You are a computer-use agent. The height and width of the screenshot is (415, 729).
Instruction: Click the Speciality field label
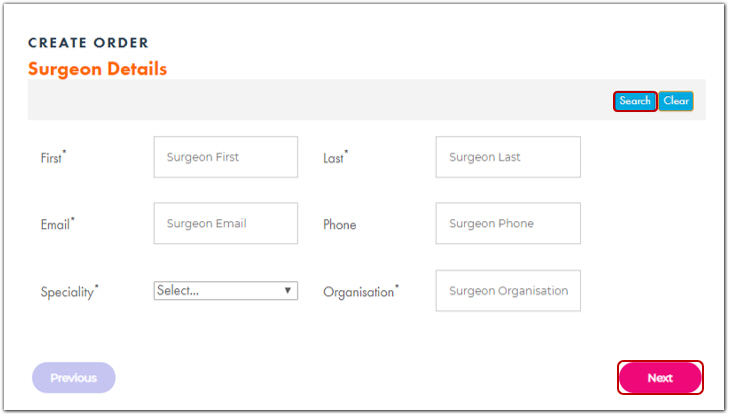coord(68,292)
